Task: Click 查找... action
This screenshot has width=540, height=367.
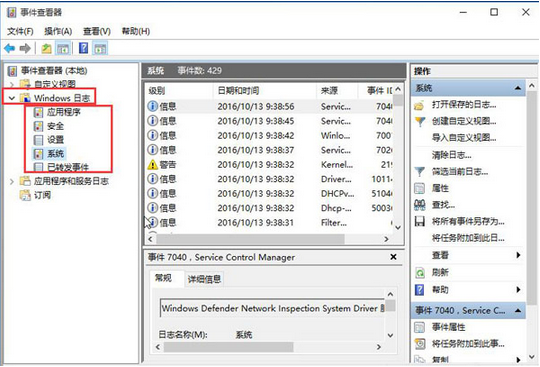Action: click(443, 205)
